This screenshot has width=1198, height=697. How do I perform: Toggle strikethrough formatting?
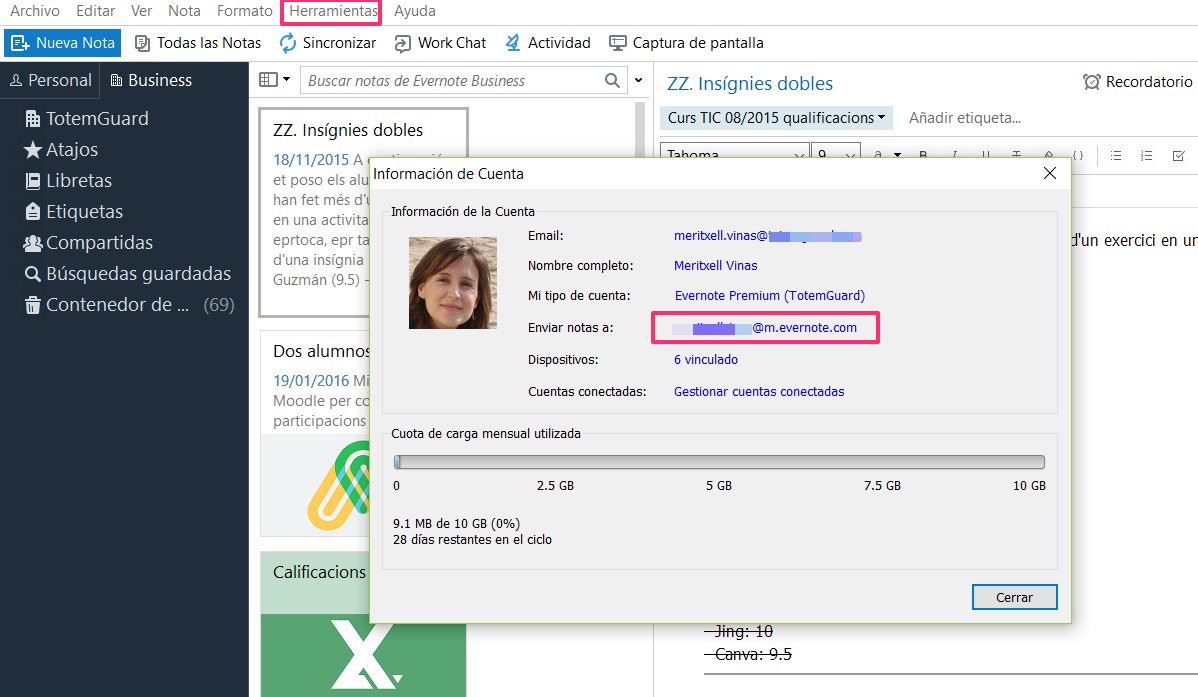click(x=1016, y=154)
